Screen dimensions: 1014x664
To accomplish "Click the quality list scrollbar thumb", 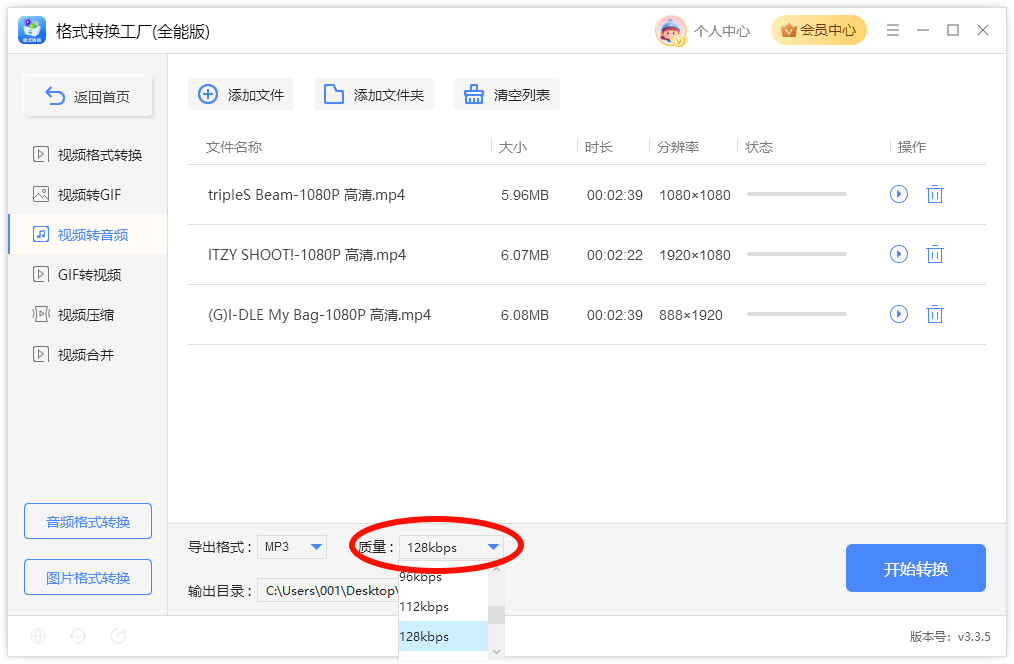I will click(496, 615).
